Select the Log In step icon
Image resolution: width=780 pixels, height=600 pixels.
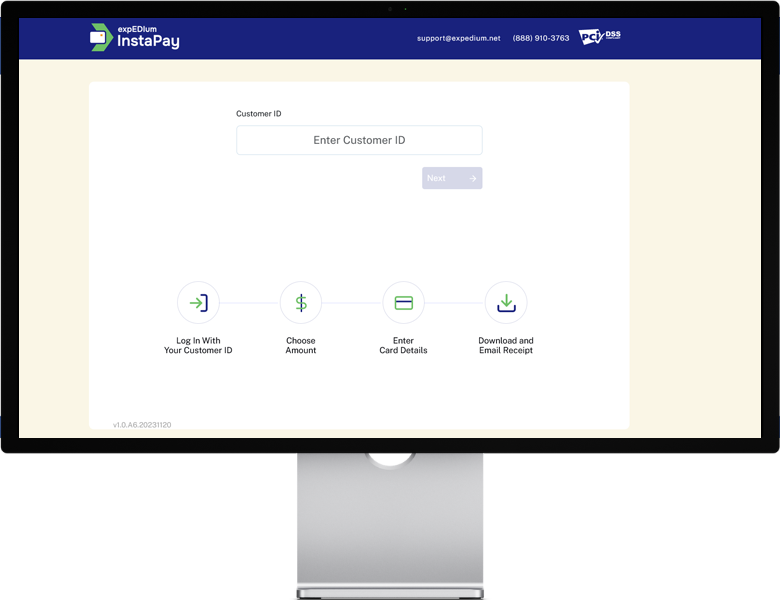click(x=198, y=302)
